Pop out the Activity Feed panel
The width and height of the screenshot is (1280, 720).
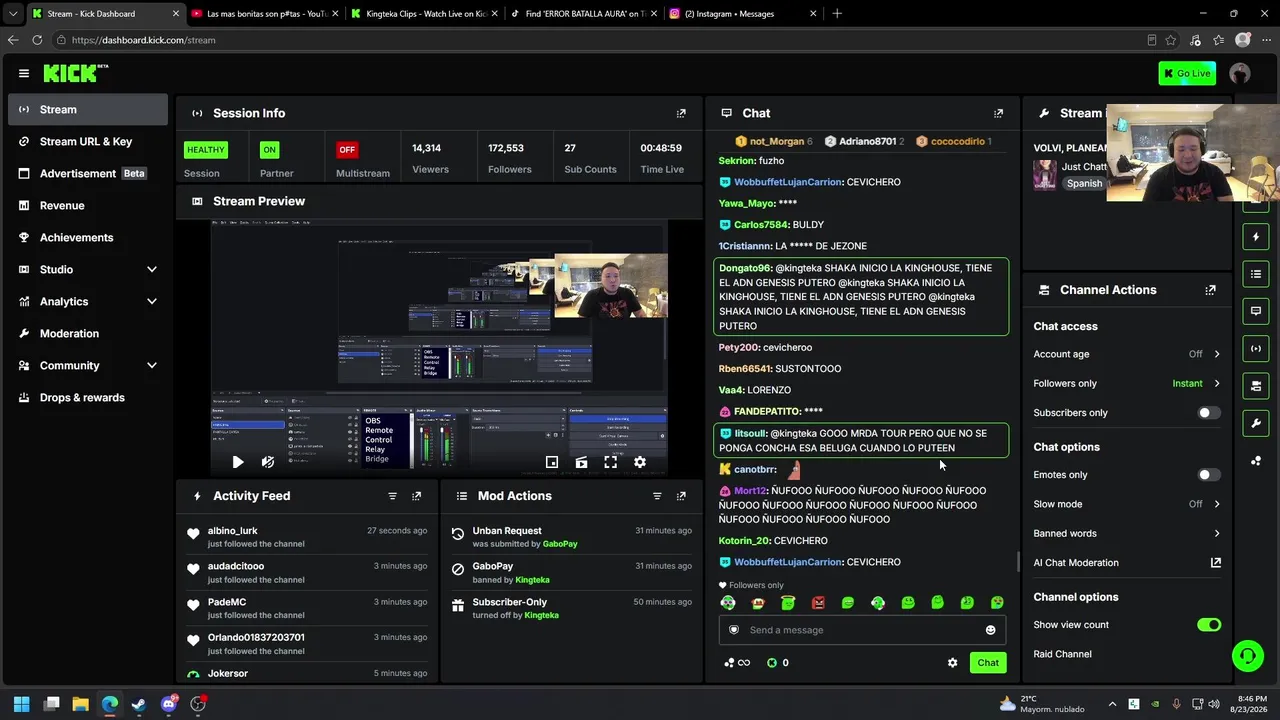417,496
